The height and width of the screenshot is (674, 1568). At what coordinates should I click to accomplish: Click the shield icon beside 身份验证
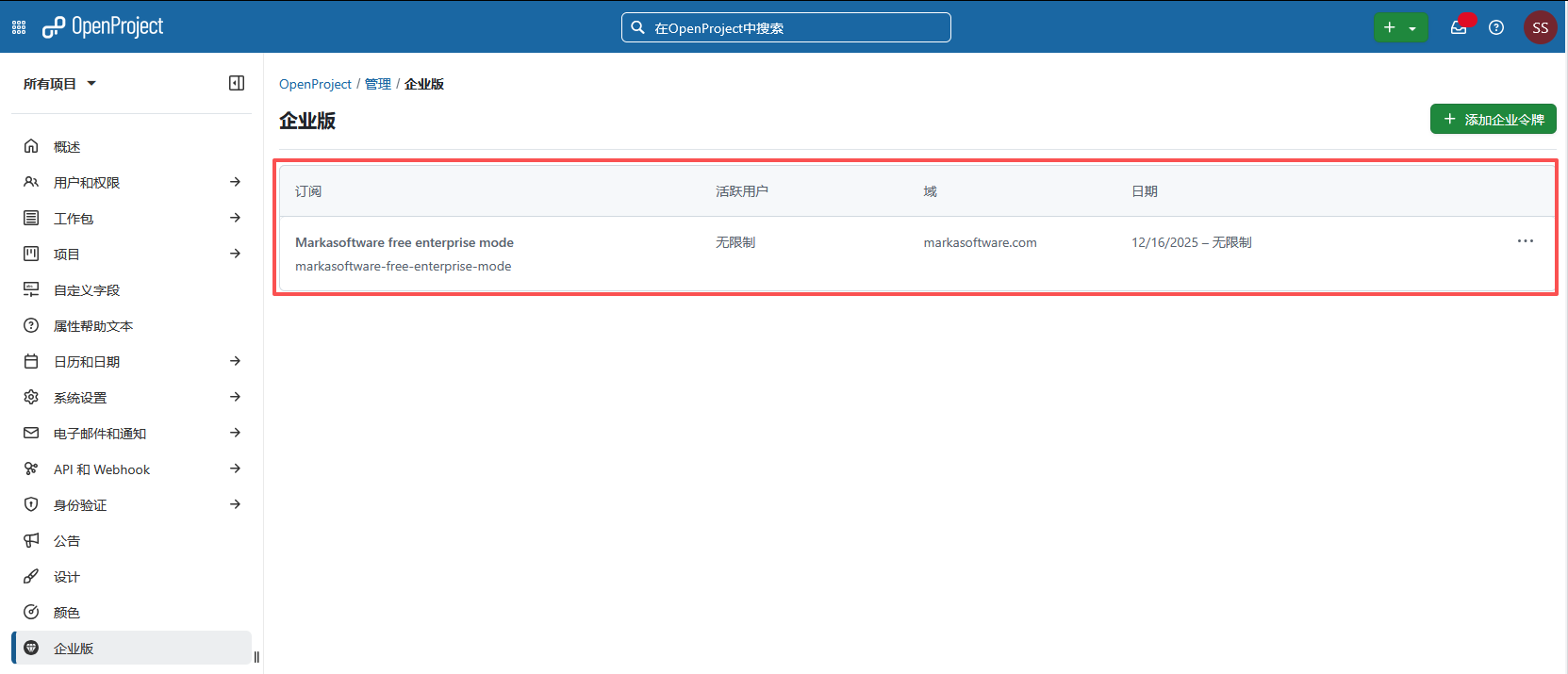point(31,504)
